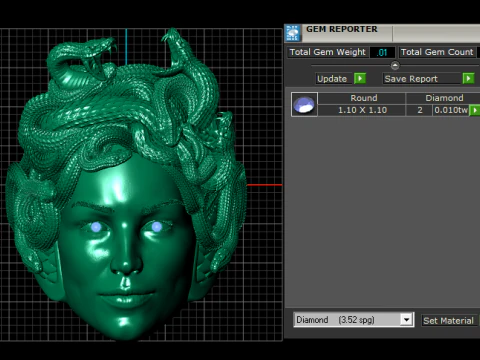
Task: Click the green arrow beside Update
Action: [360, 79]
